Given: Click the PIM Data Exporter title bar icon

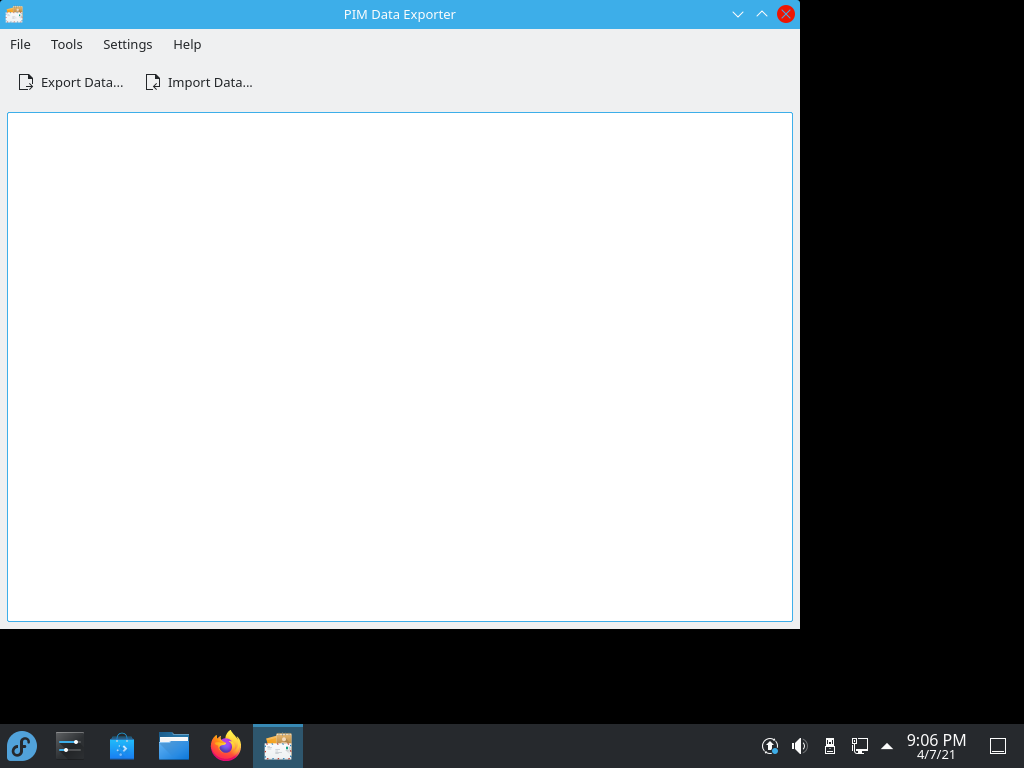Looking at the screenshot, I should 14,14.
